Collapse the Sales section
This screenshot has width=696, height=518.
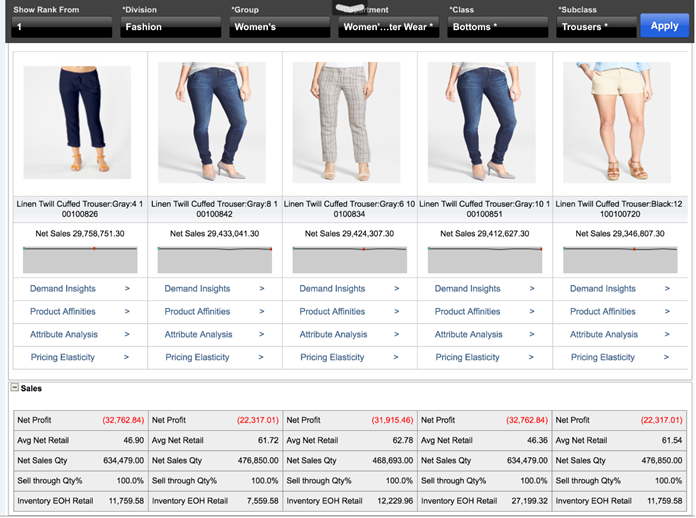click(x=15, y=388)
